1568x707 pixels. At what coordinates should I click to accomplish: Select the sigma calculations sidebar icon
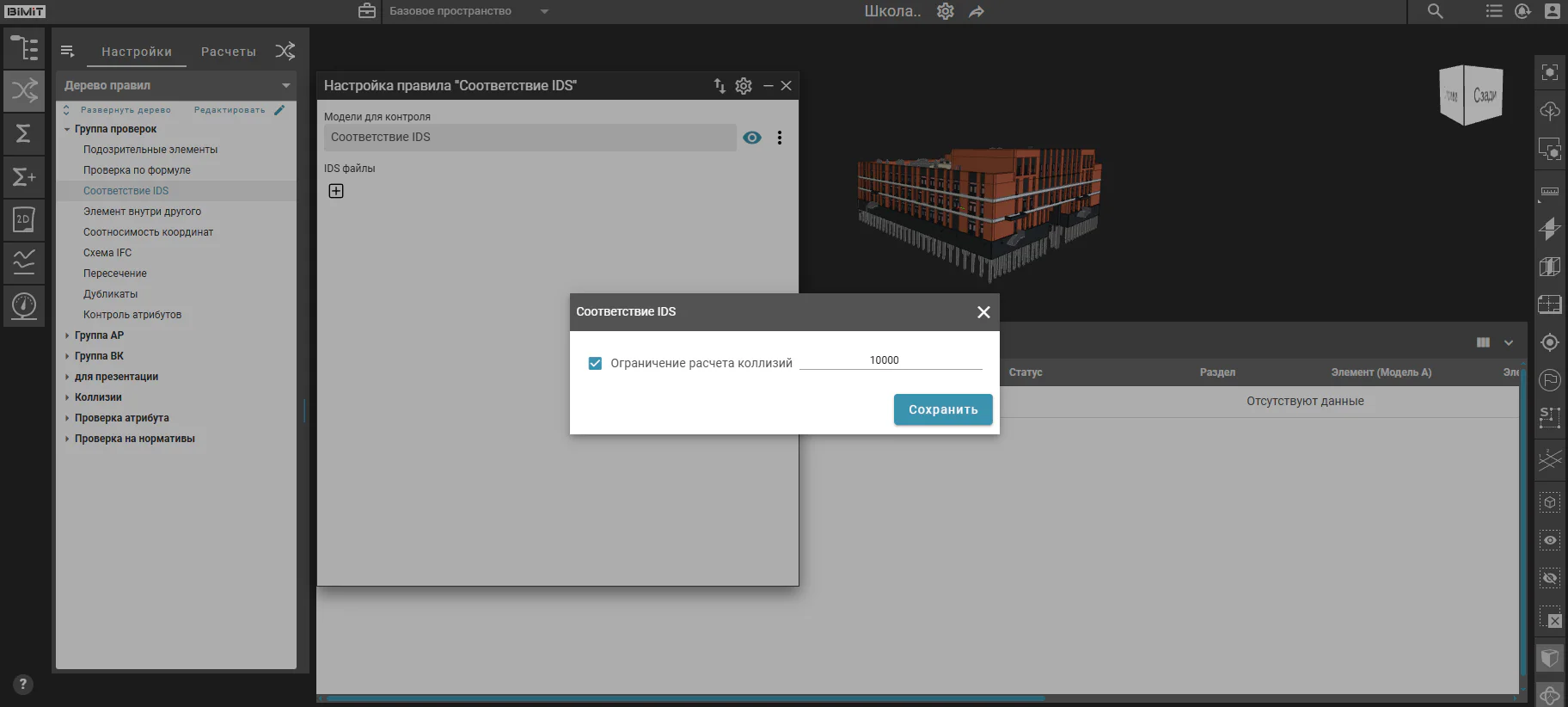tap(24, 134)
